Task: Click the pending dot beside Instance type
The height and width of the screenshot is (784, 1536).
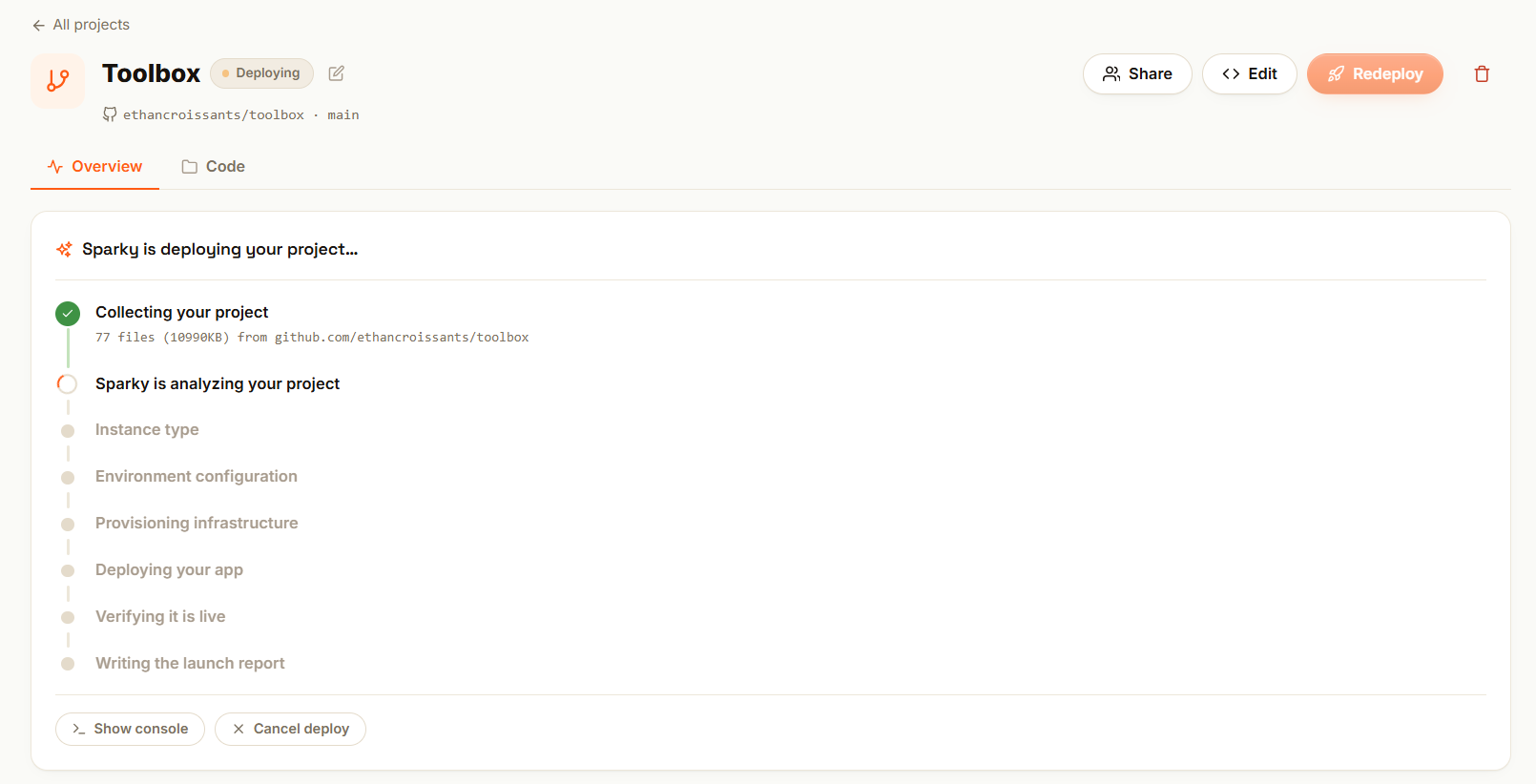Action: 68,431
